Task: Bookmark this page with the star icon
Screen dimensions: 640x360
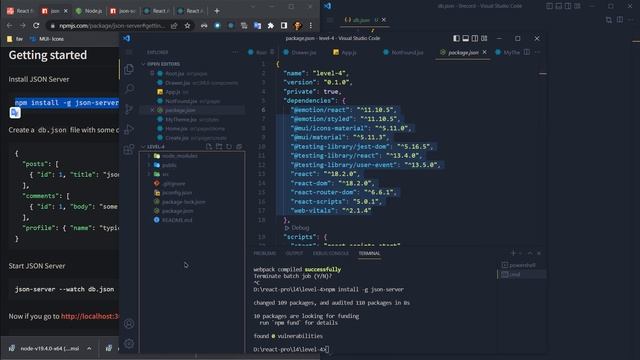Action: pyautogui.click(x=187, y=26)
